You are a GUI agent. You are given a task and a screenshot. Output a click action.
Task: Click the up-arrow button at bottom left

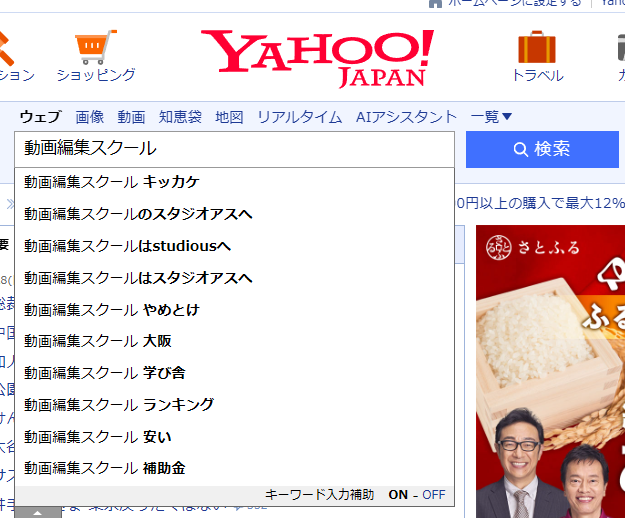coord(38,512)
